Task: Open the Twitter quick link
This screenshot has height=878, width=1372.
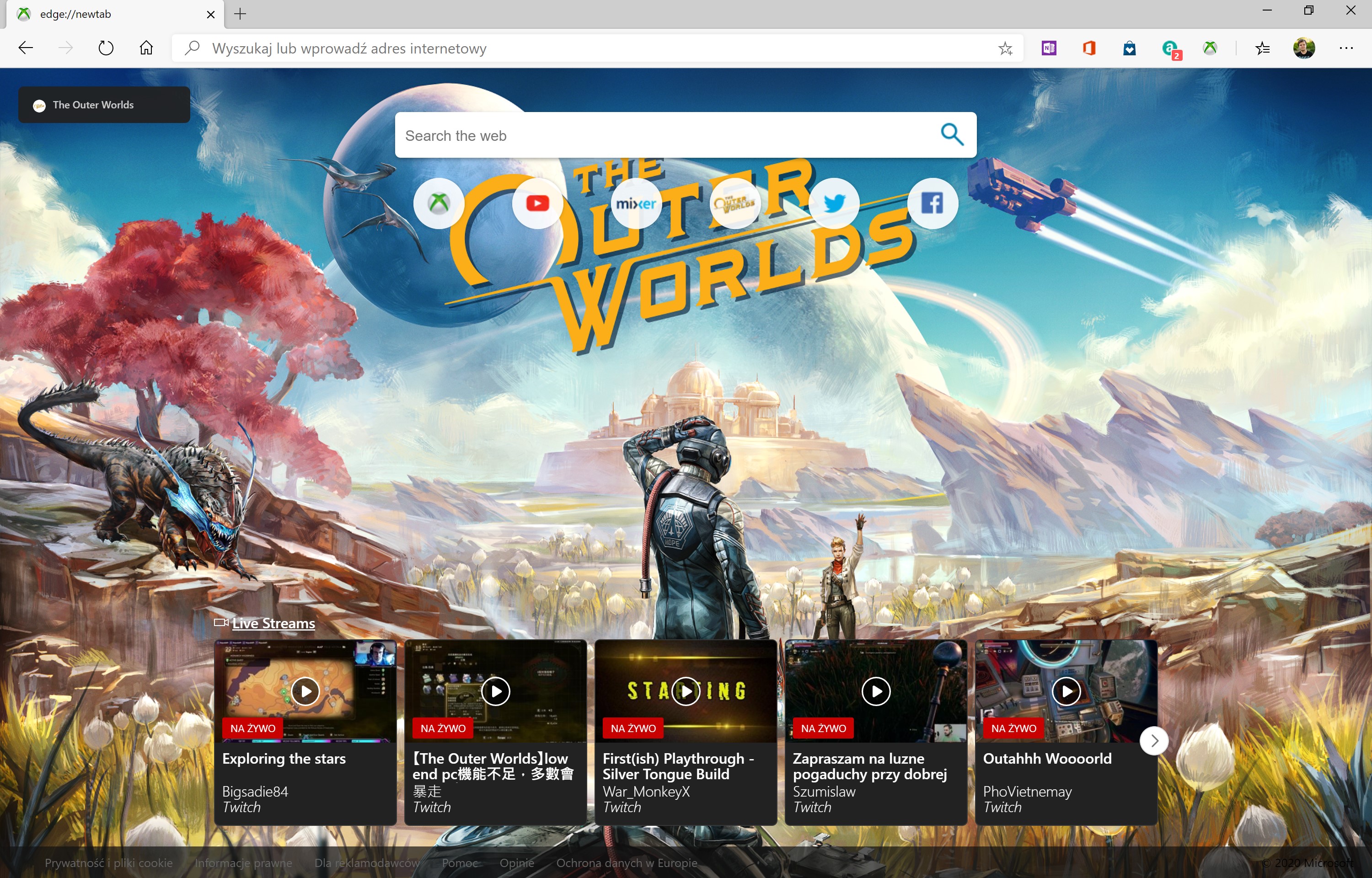Action: pos(834,203)
